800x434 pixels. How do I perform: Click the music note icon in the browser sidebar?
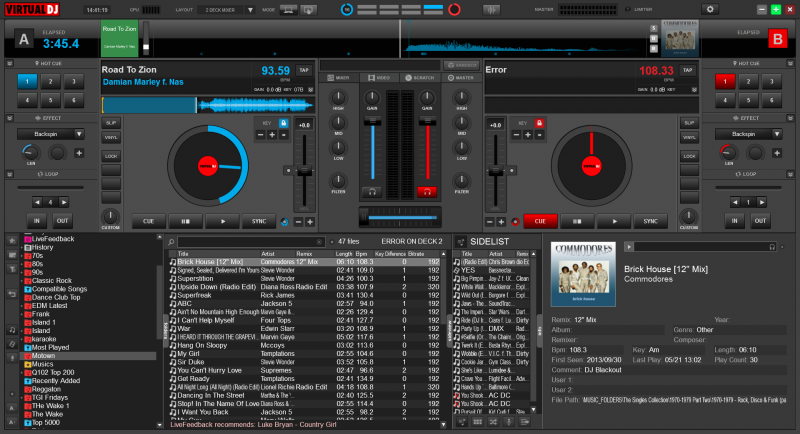(x=12, y=330)
